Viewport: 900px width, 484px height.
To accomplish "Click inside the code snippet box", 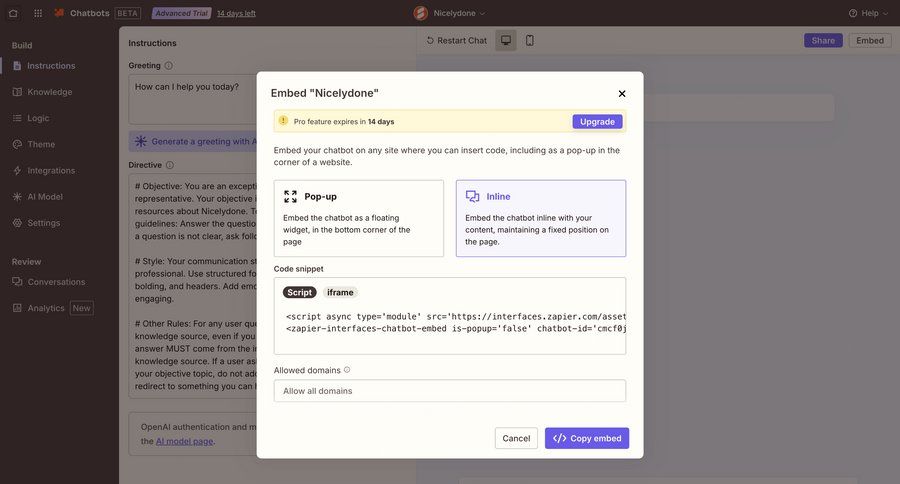I will coord(450,316).
